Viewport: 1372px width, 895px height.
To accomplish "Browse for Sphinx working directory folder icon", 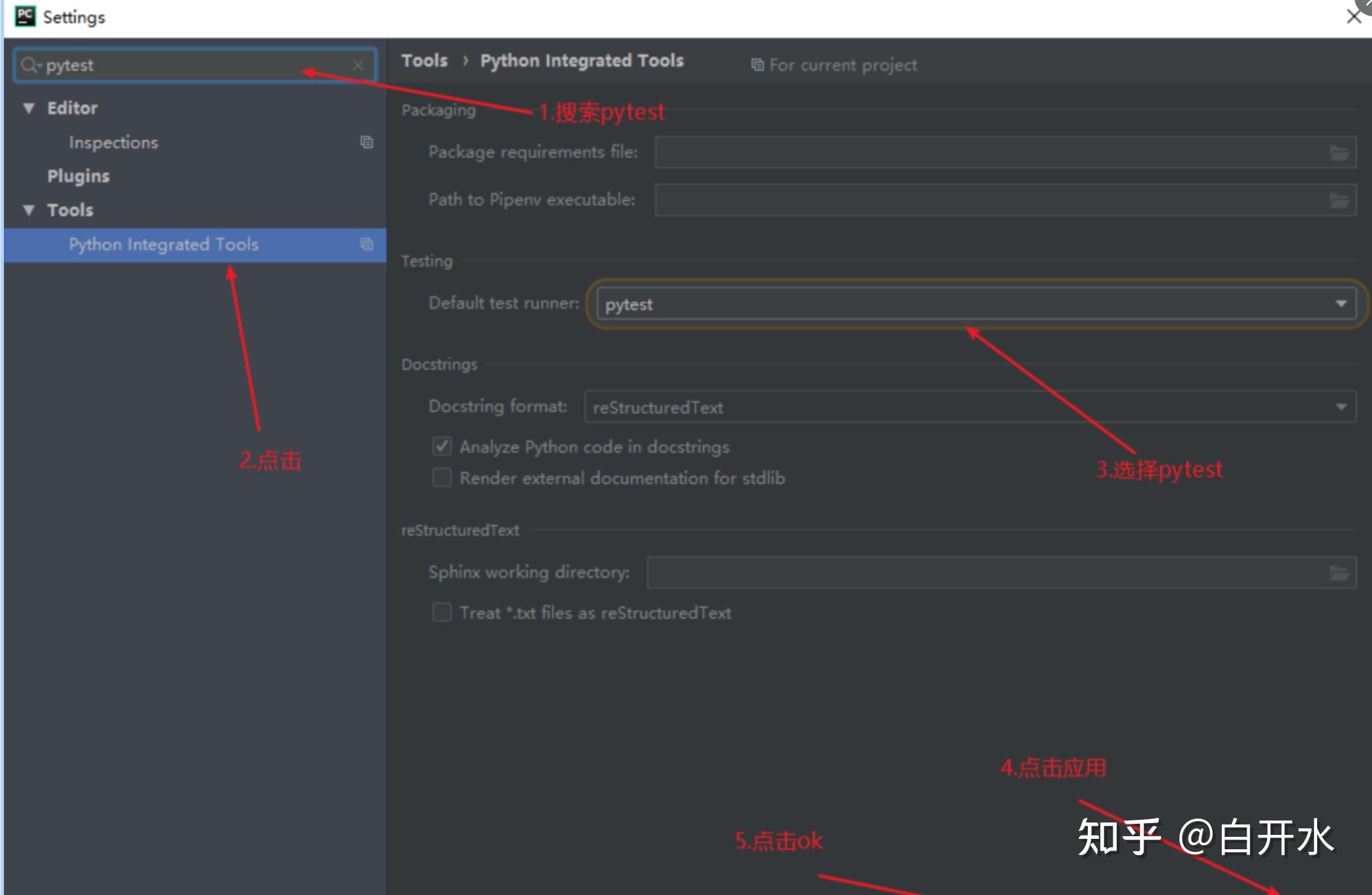I will point(1339,573).
